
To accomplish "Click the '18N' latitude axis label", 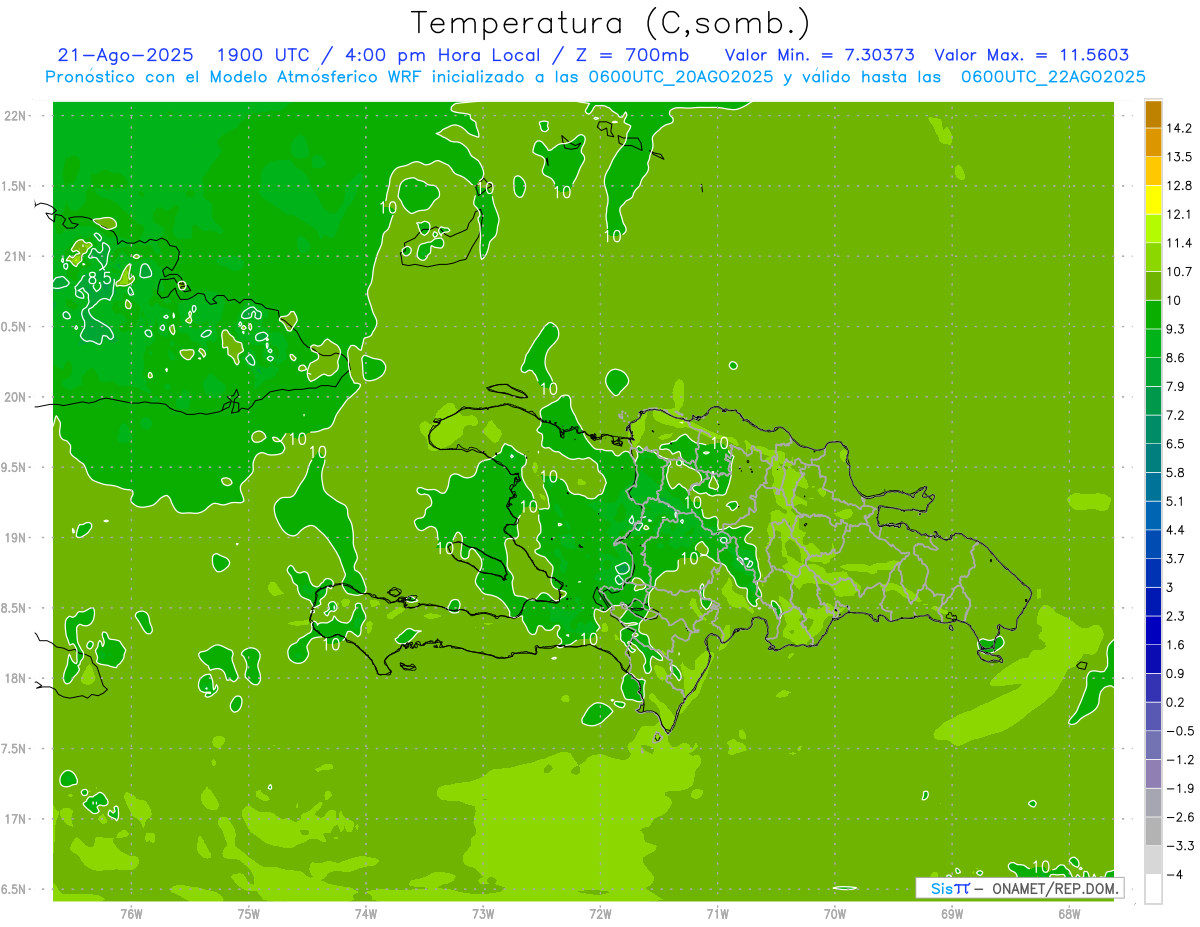I will [x=15, y=678].
